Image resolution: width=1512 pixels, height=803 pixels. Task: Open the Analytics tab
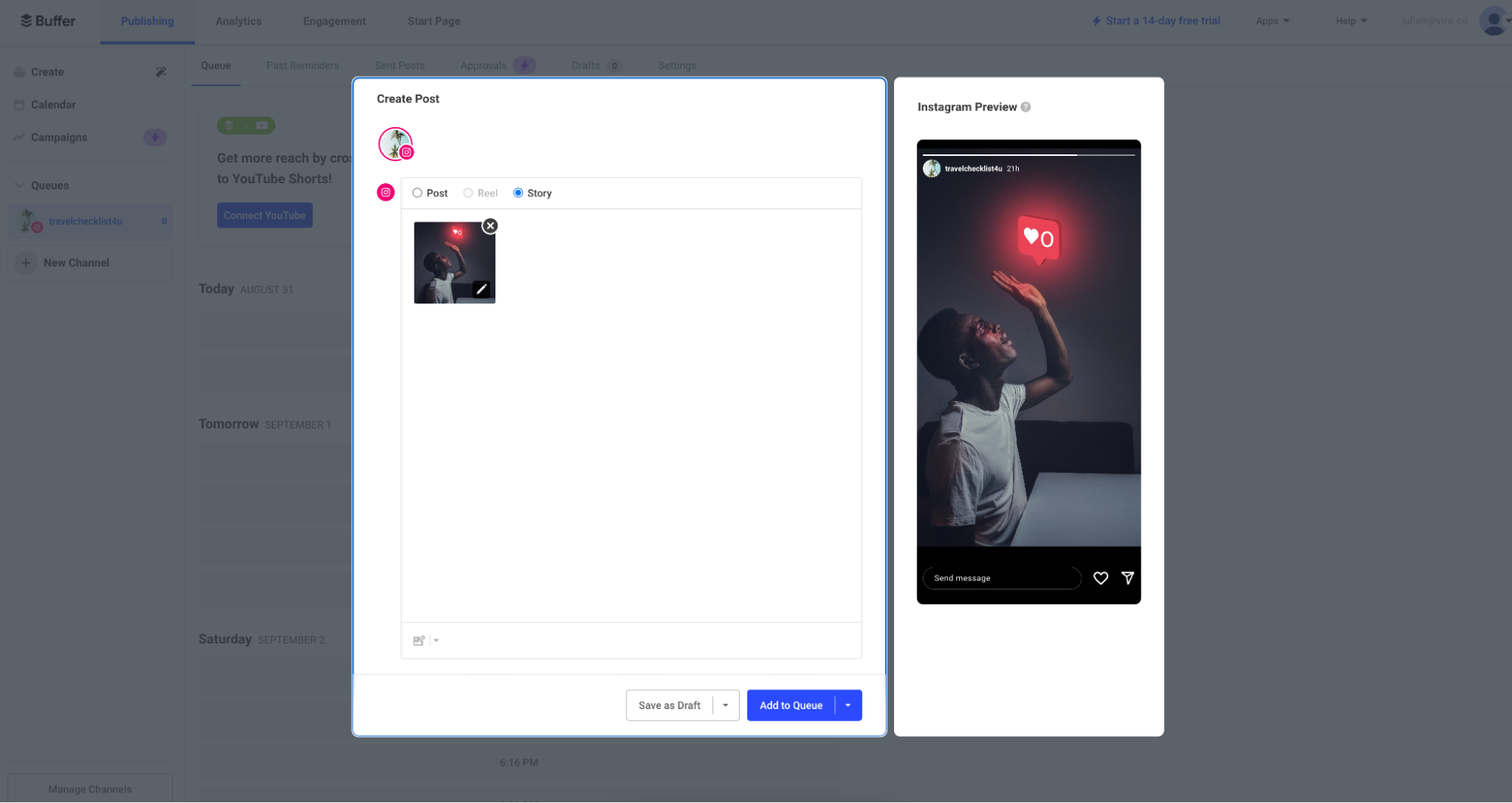click(238, 21)
